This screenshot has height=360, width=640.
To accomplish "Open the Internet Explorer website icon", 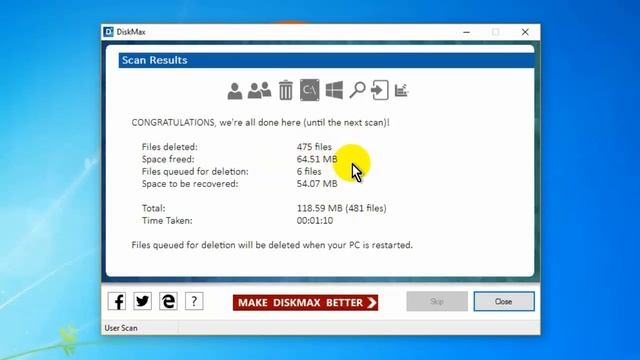I will point(168,302).
